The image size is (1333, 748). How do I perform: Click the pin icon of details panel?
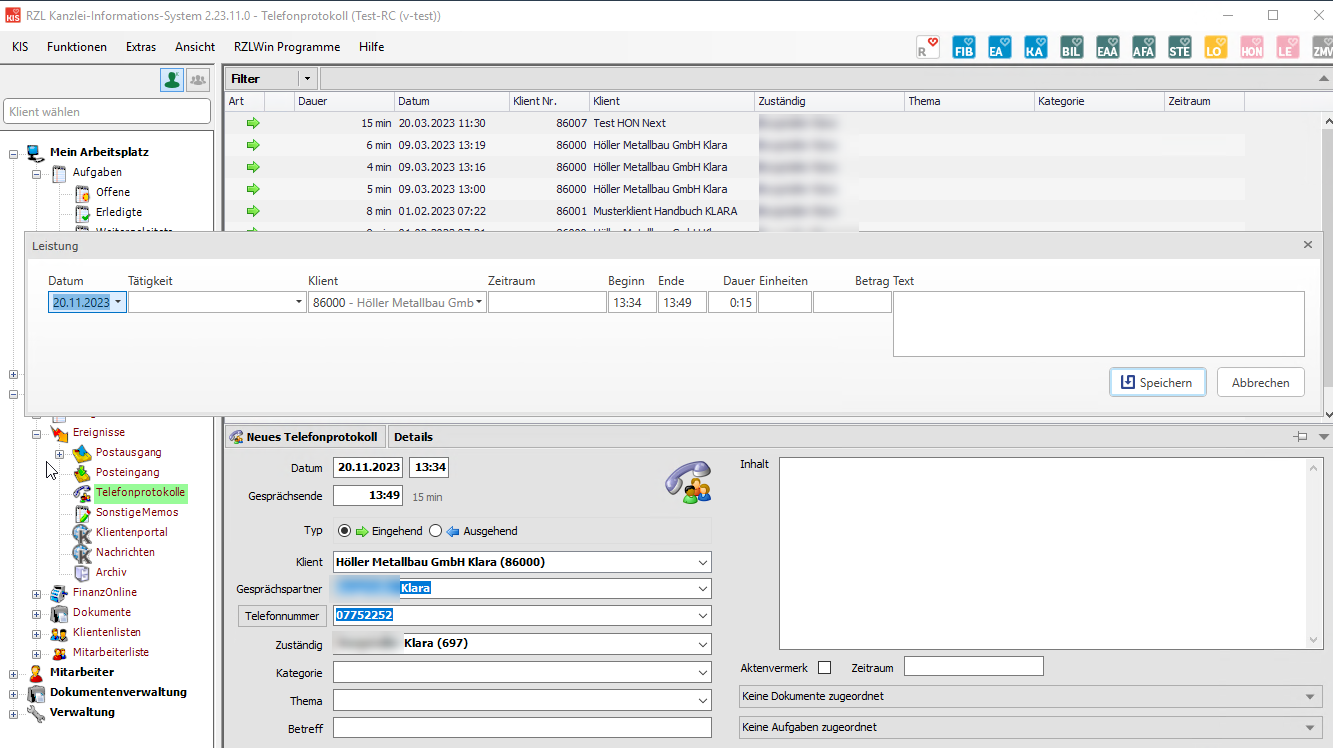click(1300, 437)
